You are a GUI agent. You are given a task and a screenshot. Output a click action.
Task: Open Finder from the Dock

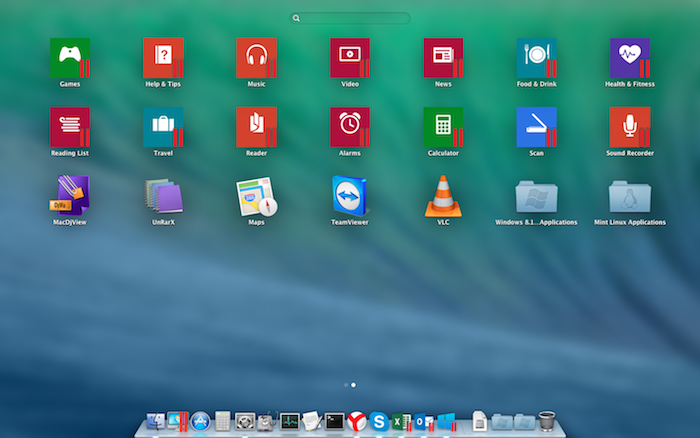click(x=155, y=421)
